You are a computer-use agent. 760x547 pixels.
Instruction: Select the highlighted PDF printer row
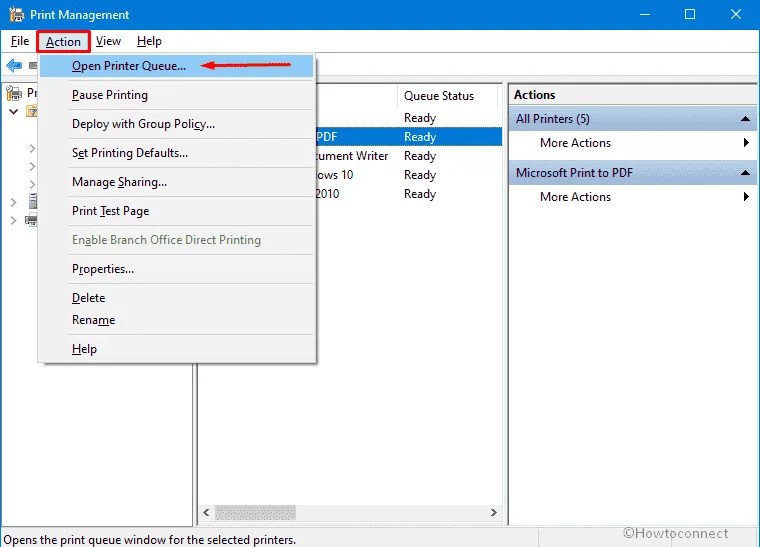pos(409,137)
